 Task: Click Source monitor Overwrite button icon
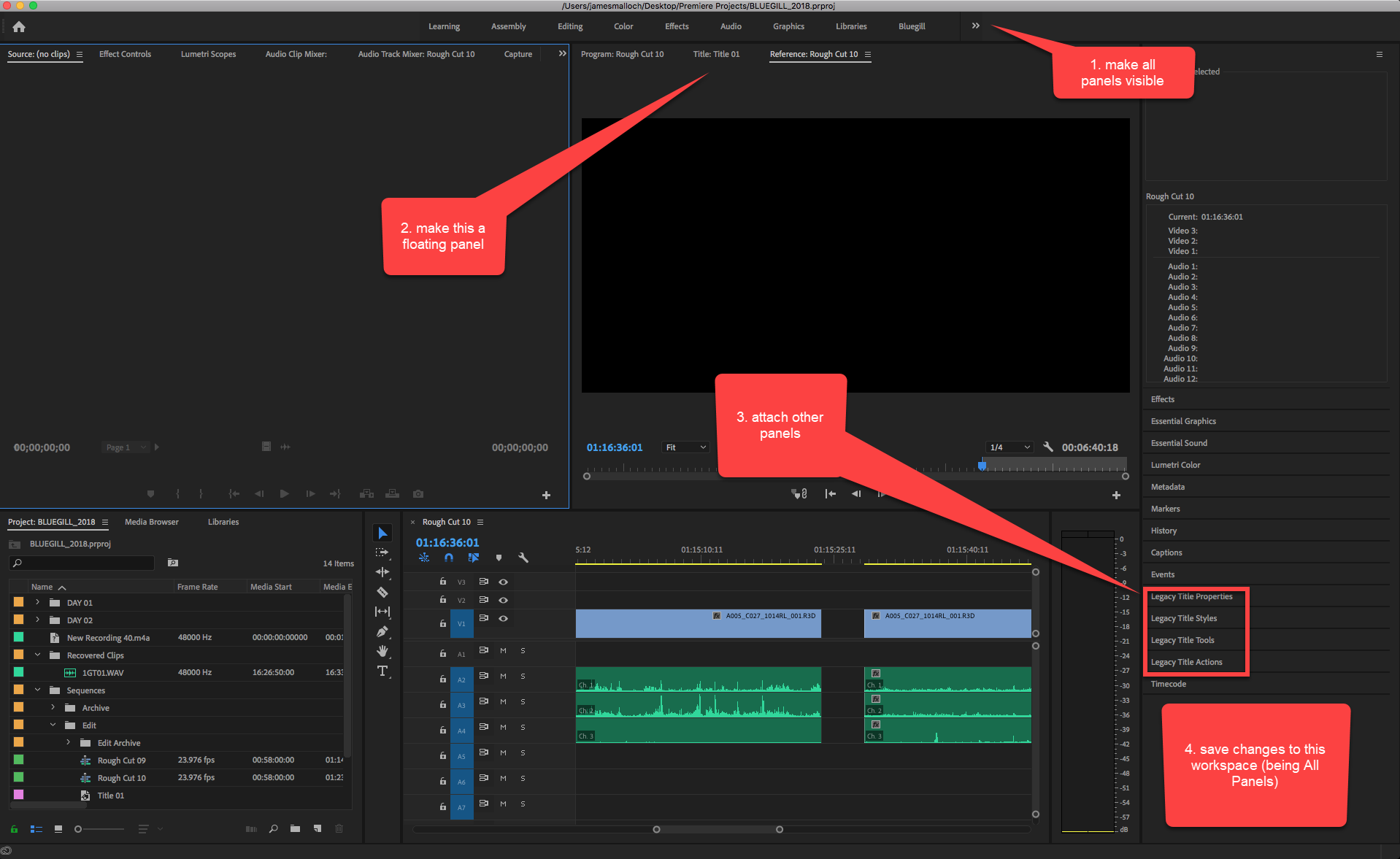click(393, 494)
